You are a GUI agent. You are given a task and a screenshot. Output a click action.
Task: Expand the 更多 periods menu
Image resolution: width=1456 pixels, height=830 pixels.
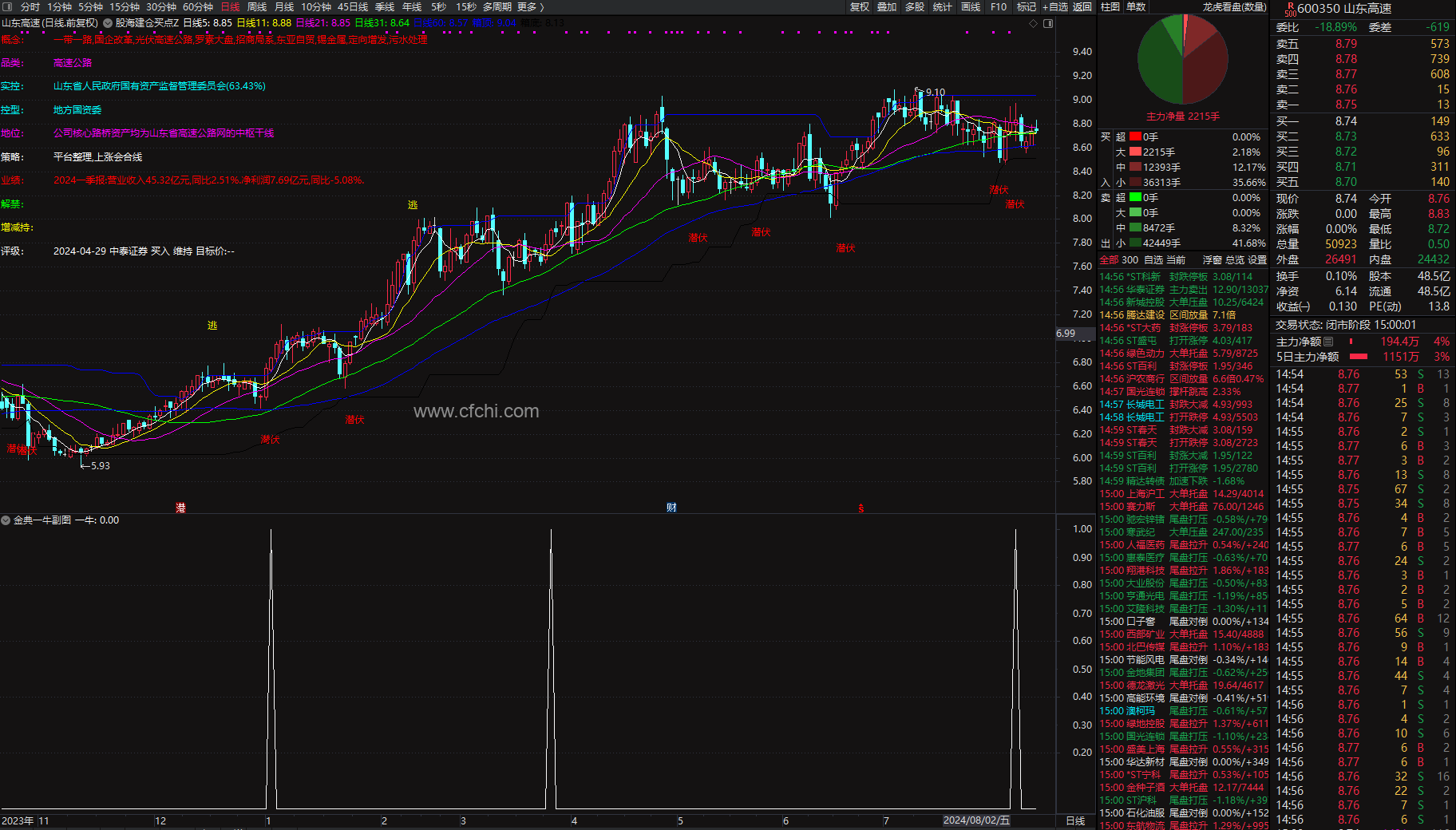(x=530, y=7)
